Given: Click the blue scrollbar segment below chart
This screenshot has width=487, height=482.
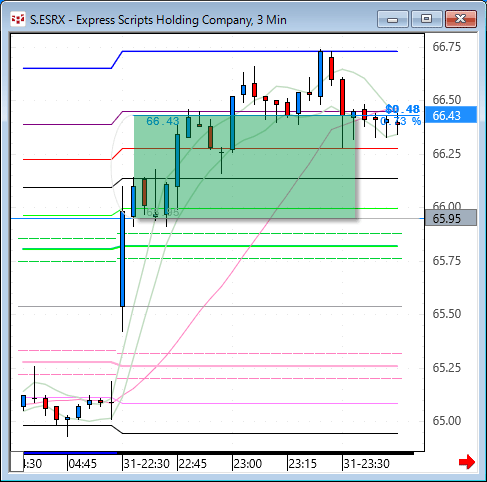Looking at the screenshot, I should coord(70,453).
